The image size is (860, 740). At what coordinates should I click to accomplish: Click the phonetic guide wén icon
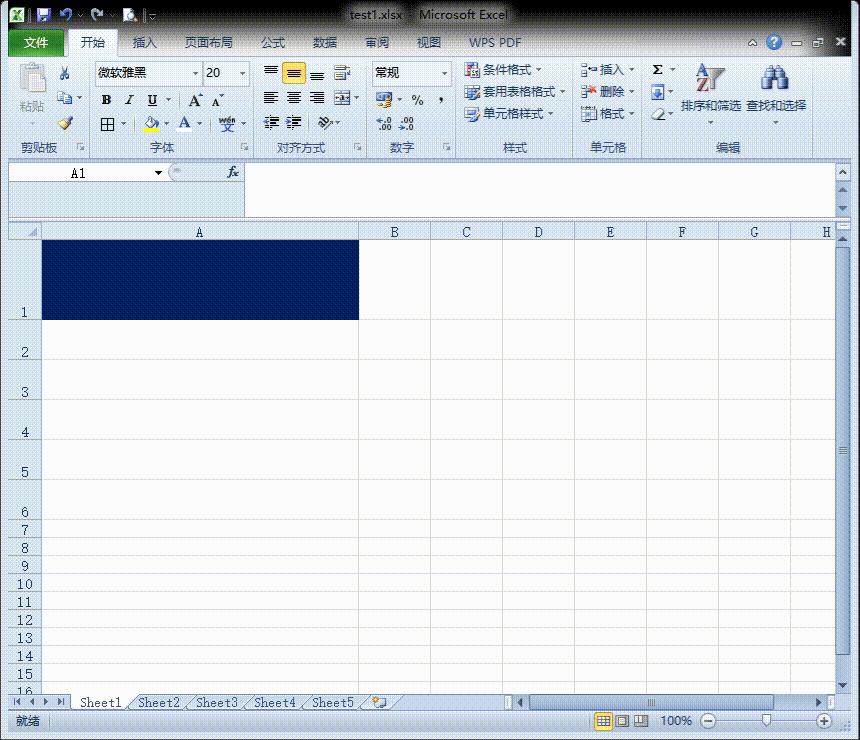[227, 124]
